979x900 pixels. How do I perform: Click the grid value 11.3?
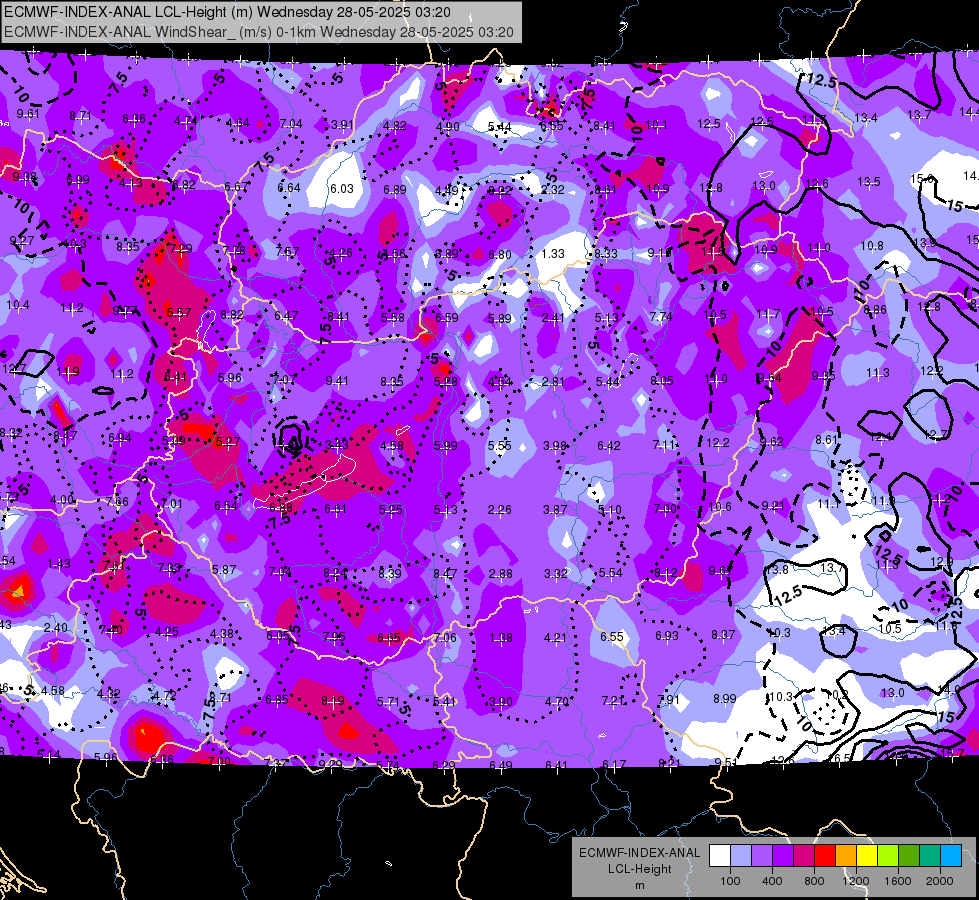tap(877, 373)
